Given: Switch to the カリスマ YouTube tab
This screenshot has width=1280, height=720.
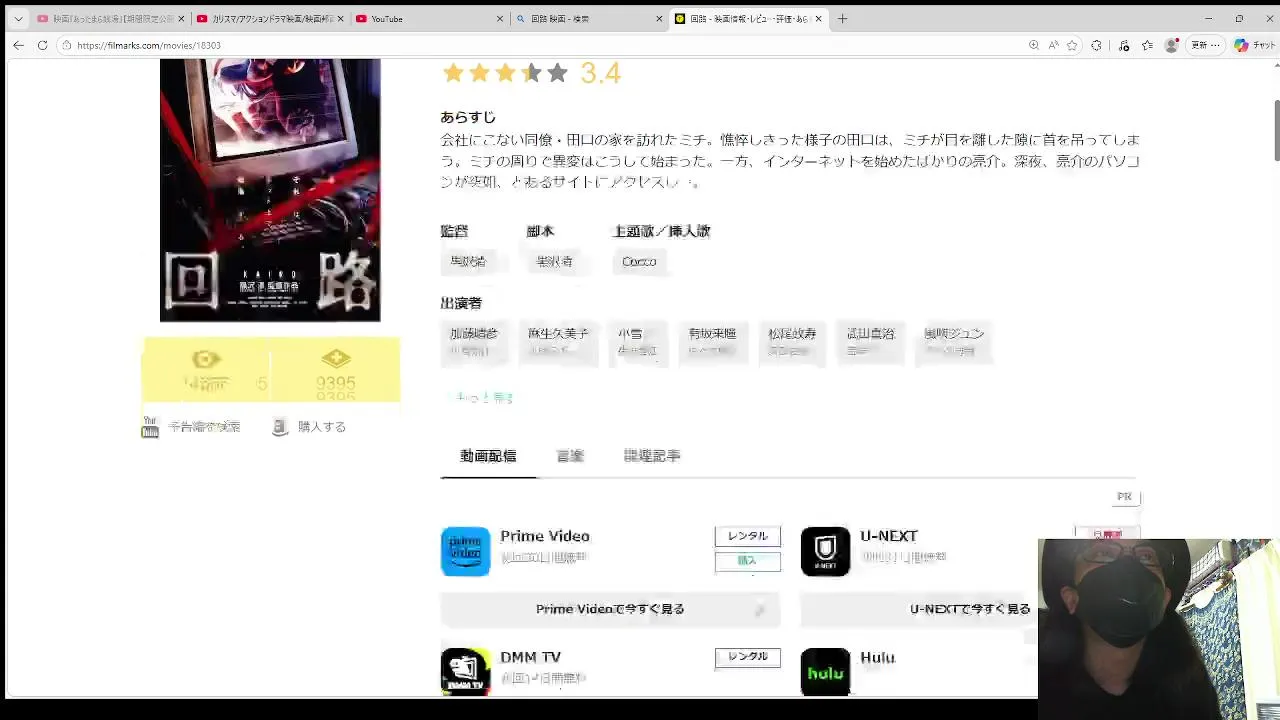Looking at the screenshot, I should [270, 19].
